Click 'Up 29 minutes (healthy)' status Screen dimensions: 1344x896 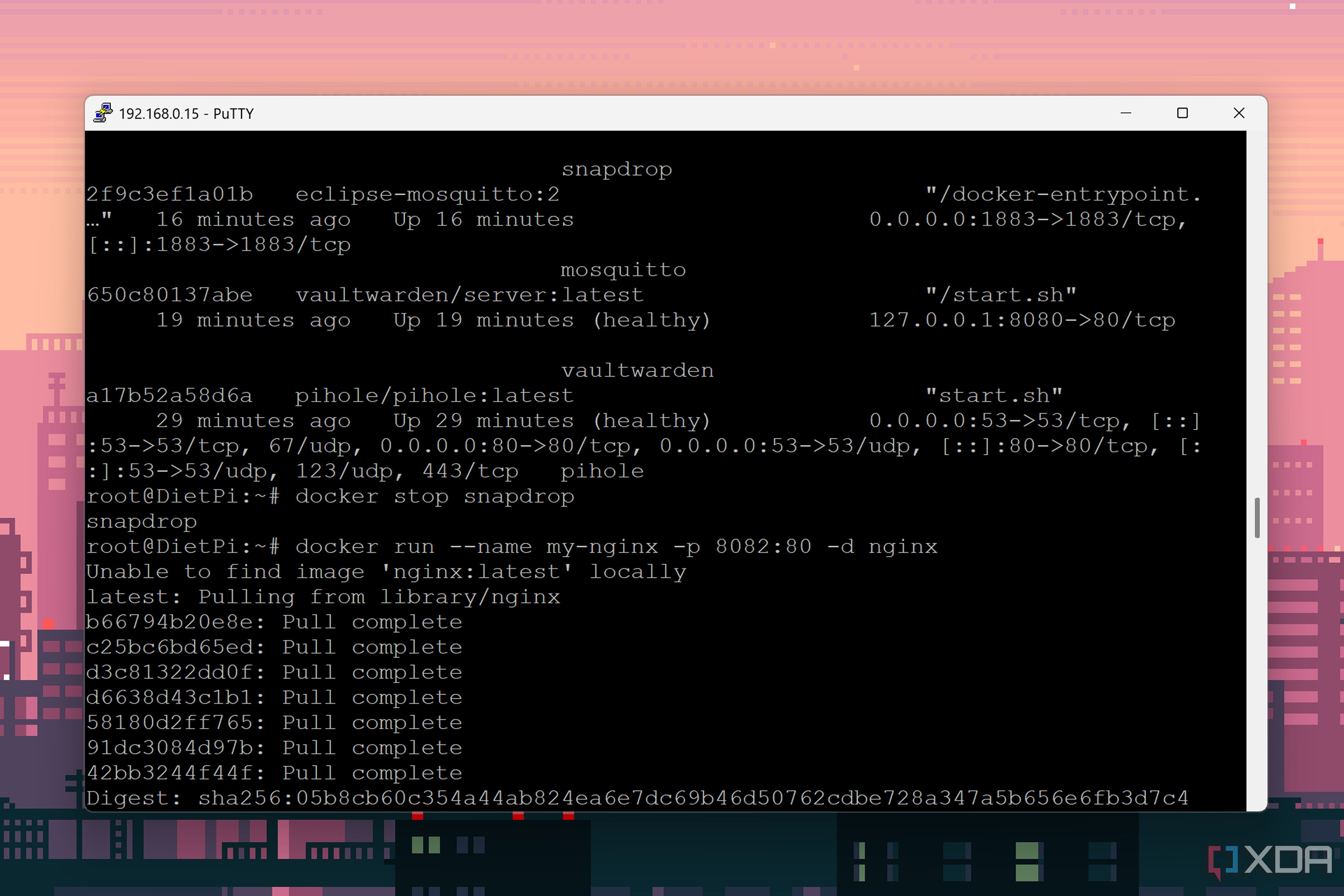click(x=552, y=421)
